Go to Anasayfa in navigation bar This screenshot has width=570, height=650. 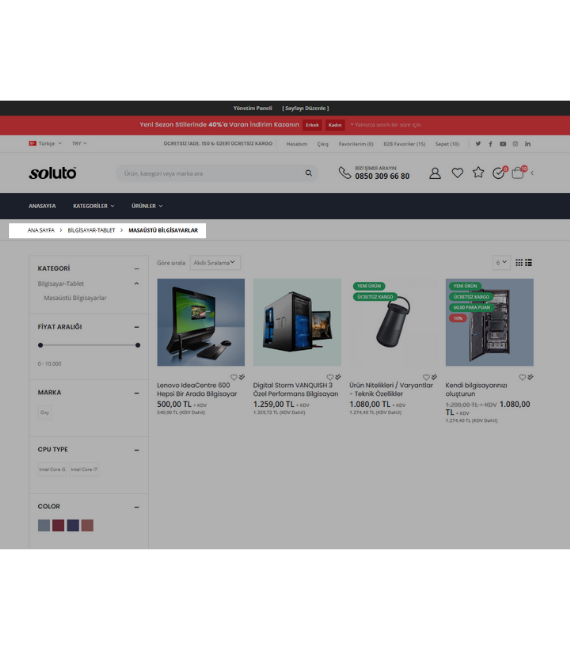(x=42, y=206)
